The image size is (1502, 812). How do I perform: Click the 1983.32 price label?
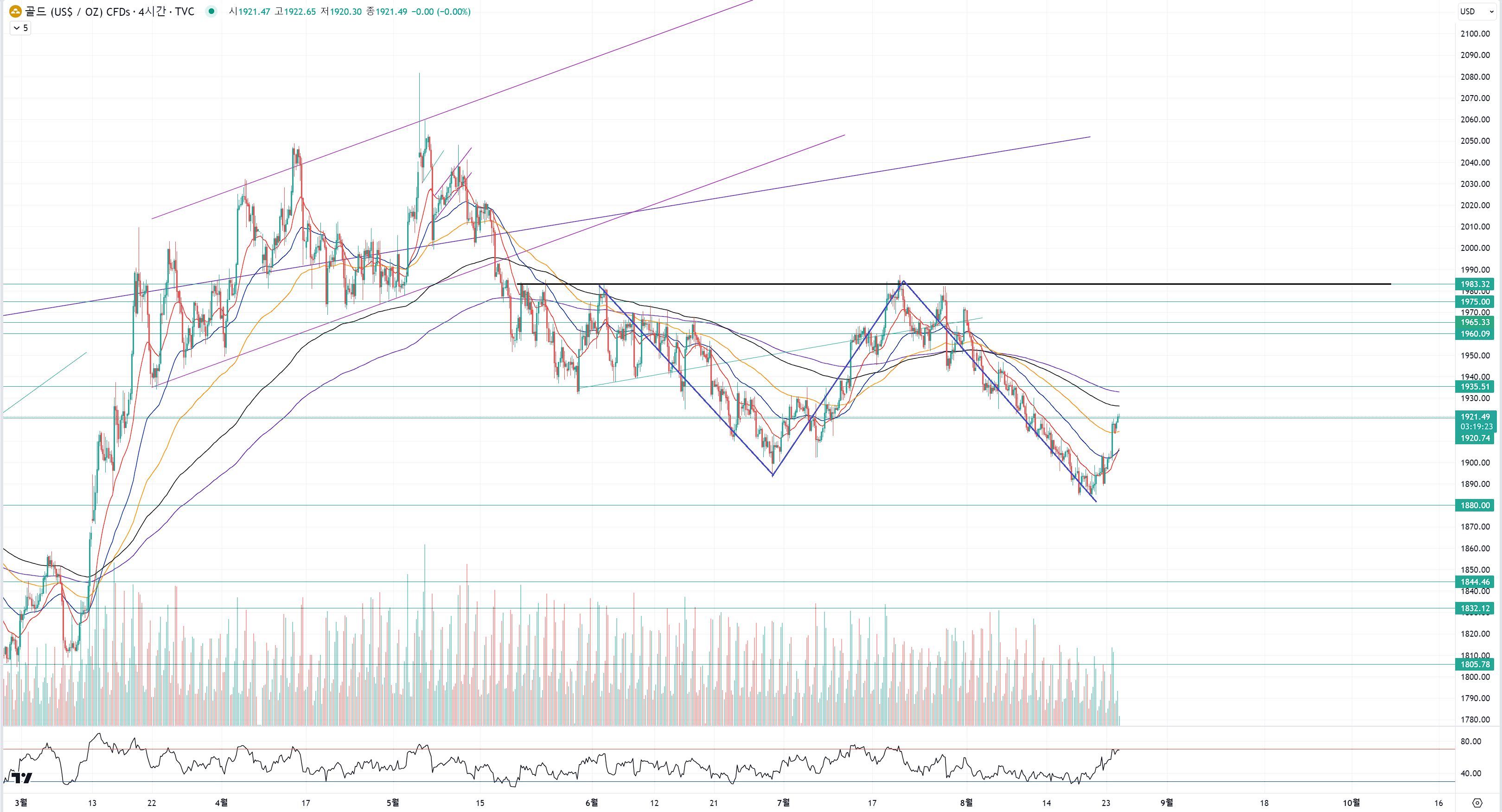click(1475, 284)
